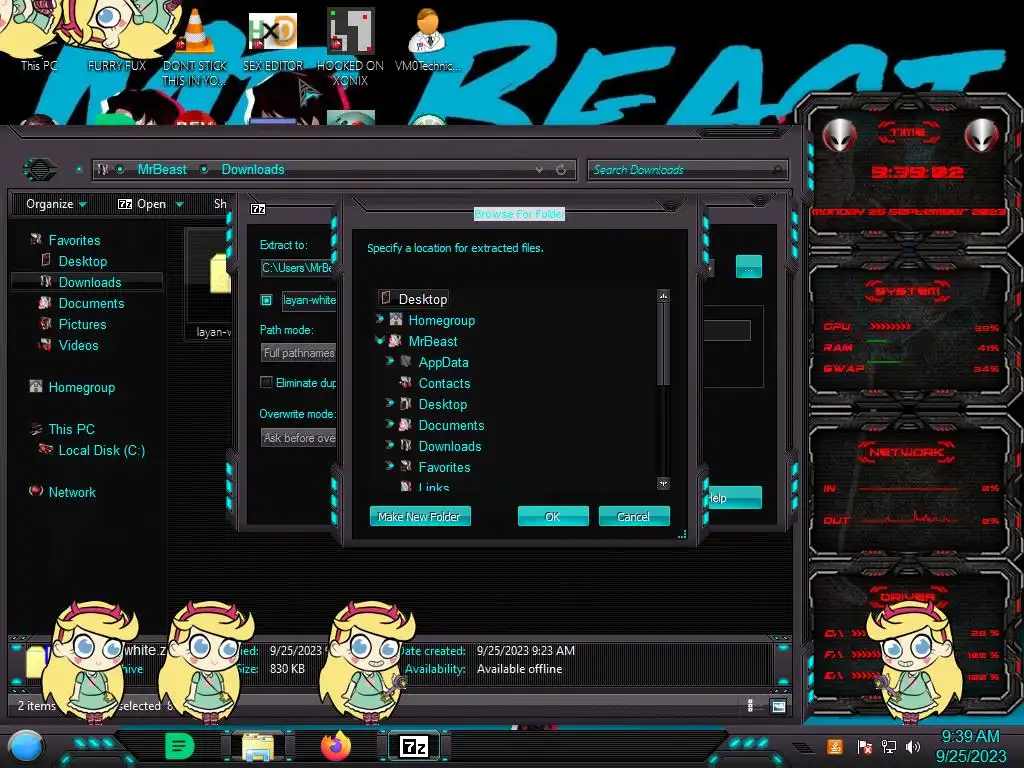Open the VM0Technic desktop icon

tap(427, 40)
